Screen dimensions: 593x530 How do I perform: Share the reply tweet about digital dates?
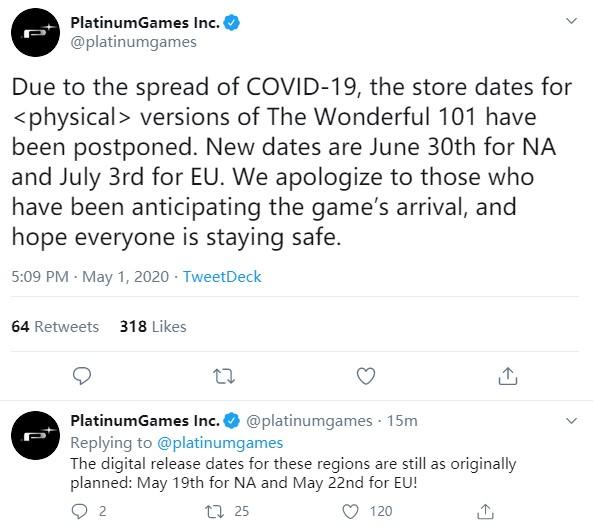[x=485, y=511]
